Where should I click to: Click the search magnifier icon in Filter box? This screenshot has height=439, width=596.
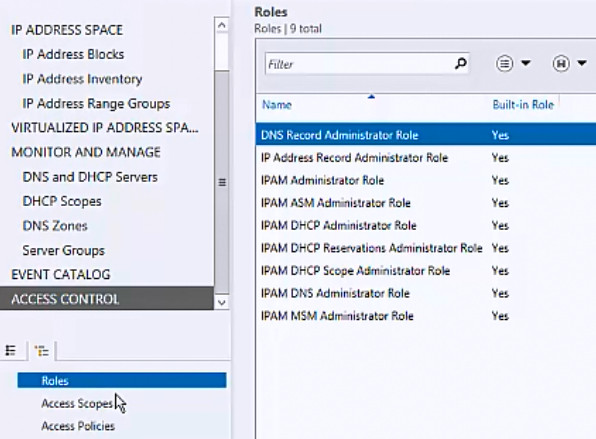click(x=460, y=63)
